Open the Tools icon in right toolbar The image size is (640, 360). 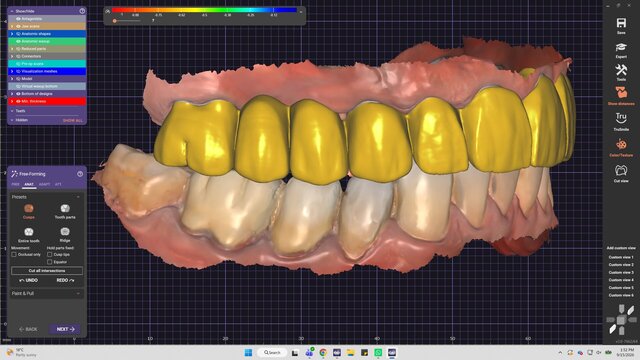tap(621, 70)
